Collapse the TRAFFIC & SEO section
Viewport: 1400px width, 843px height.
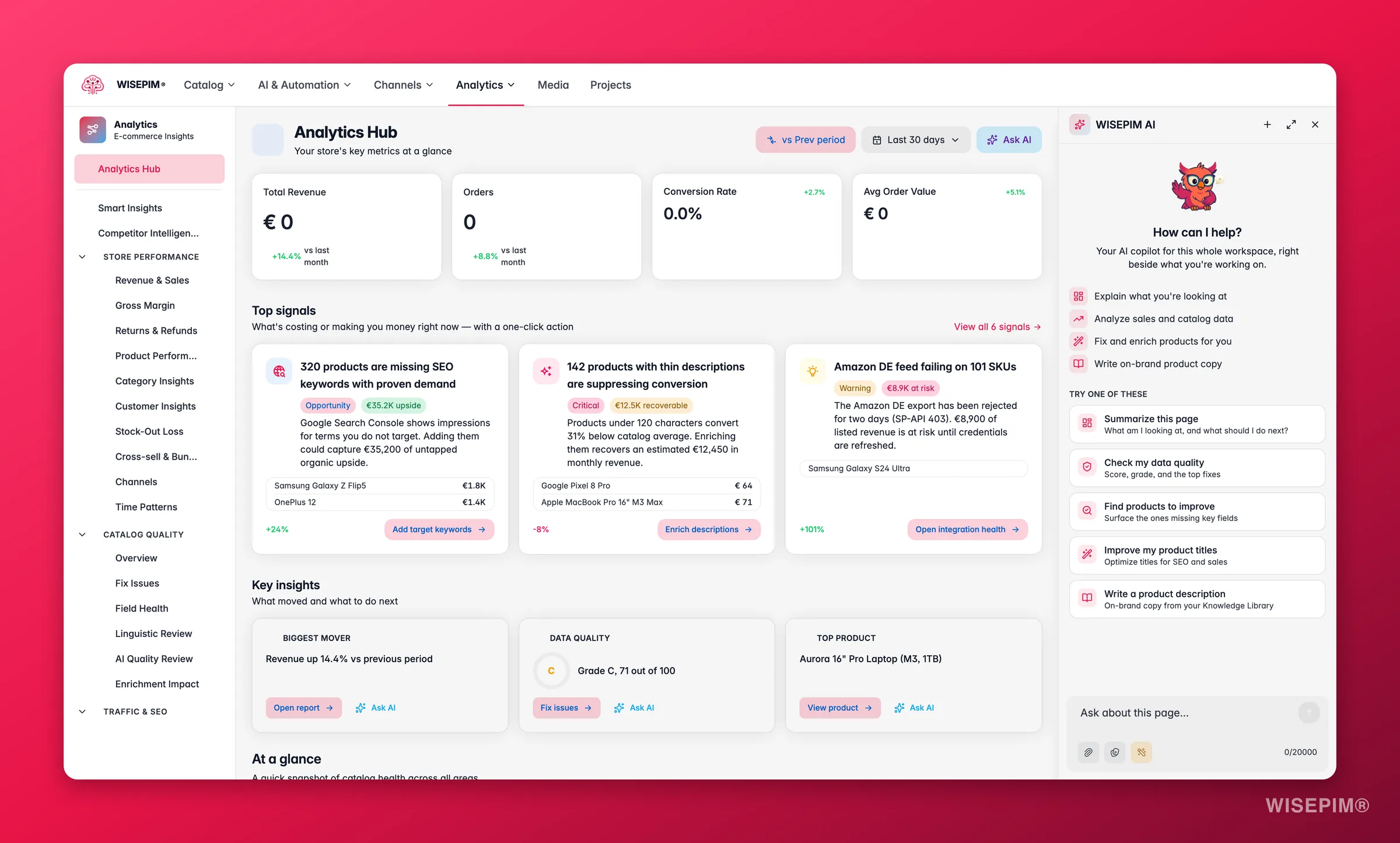pyautogui.click(x=82, y=712)
